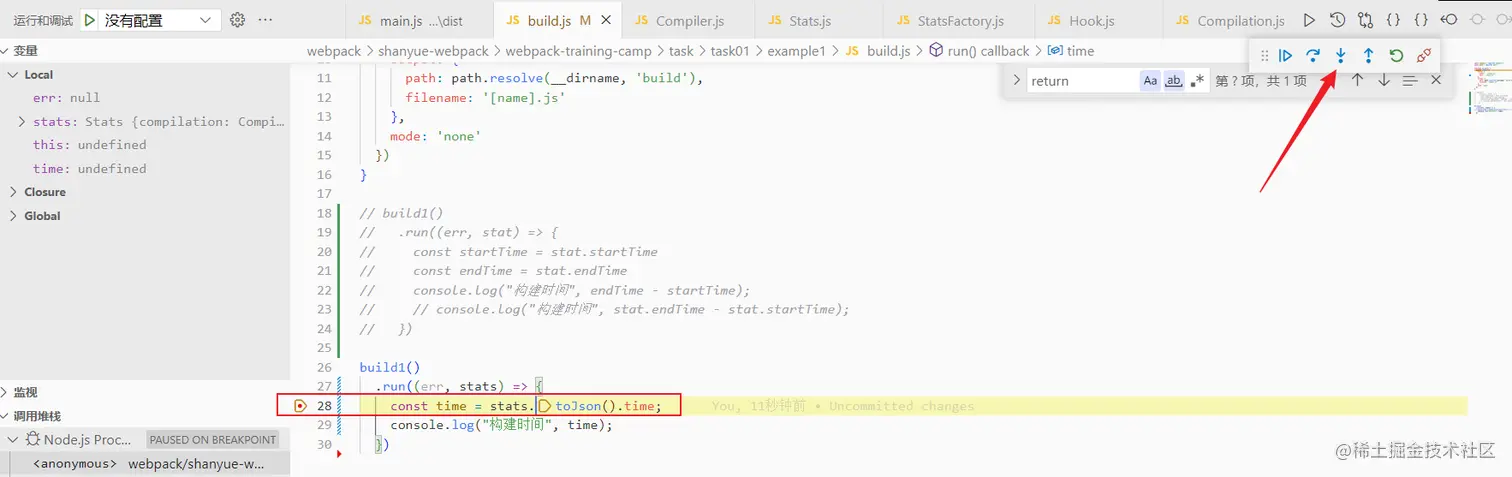This screenshot has height=477, width=1512.
Task: Click line number 26 in the gutter
Action: (323, 367)
